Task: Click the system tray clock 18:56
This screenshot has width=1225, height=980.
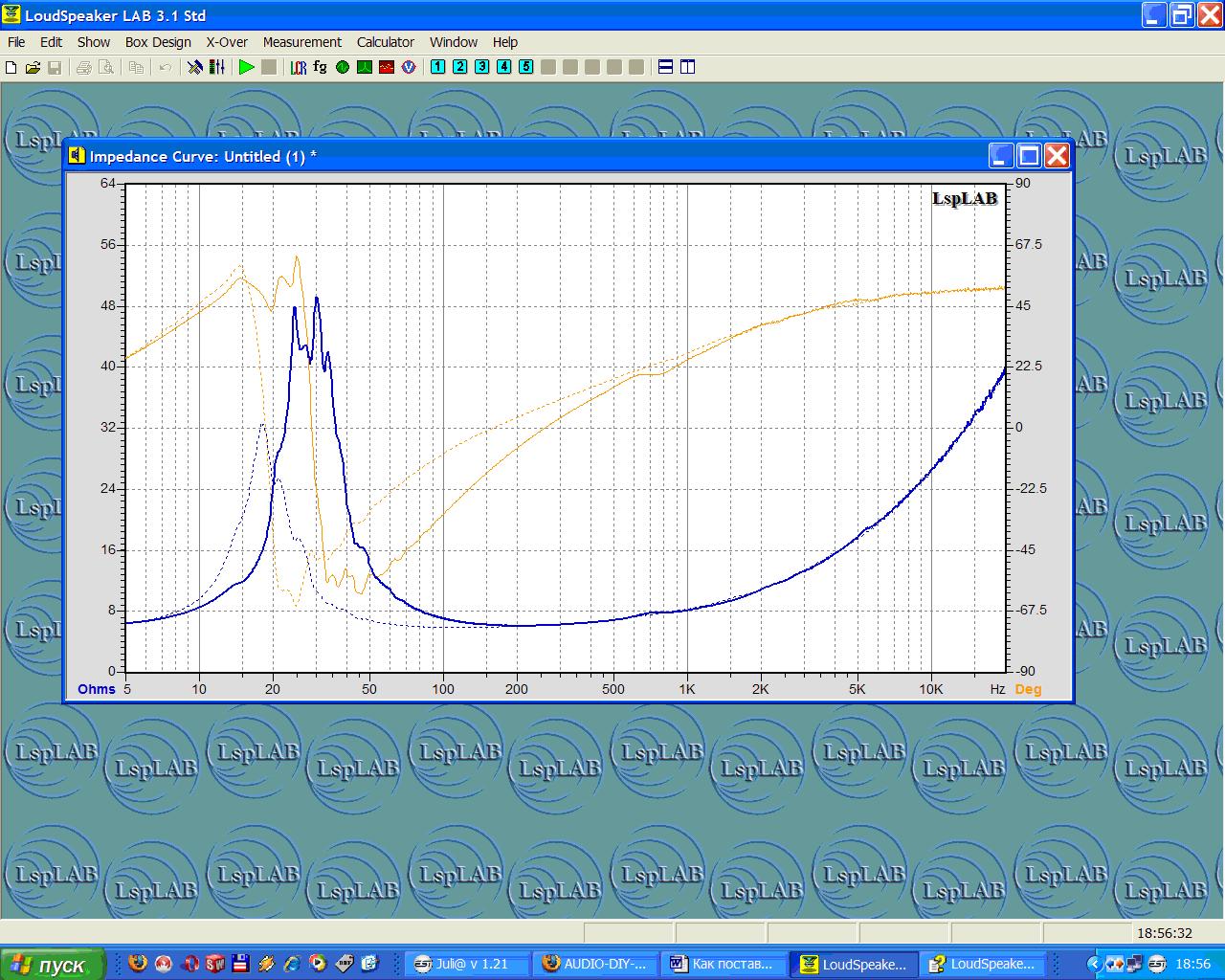Action: 1192,965
